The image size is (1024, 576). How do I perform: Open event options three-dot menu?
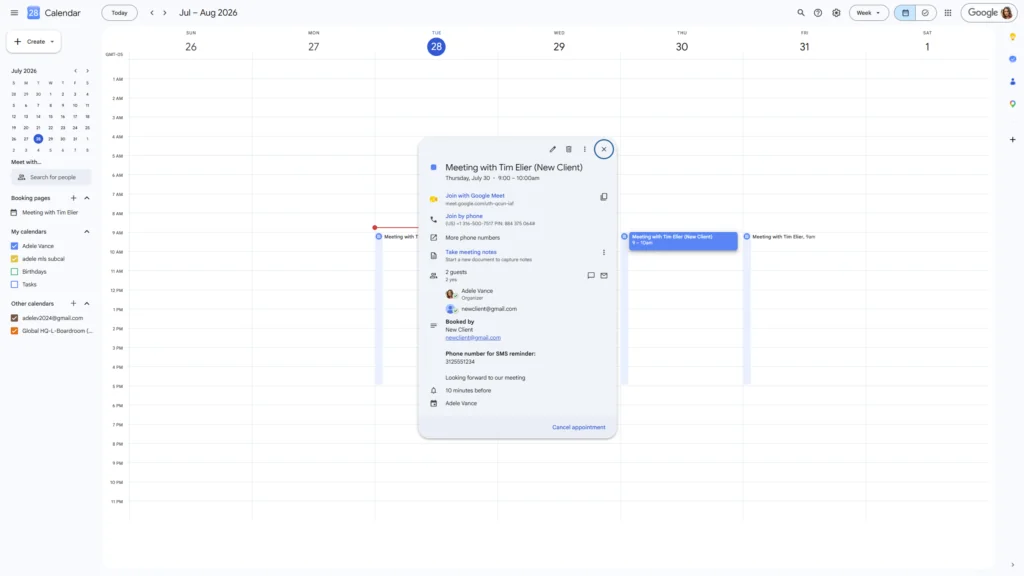[x=584, y=149]
